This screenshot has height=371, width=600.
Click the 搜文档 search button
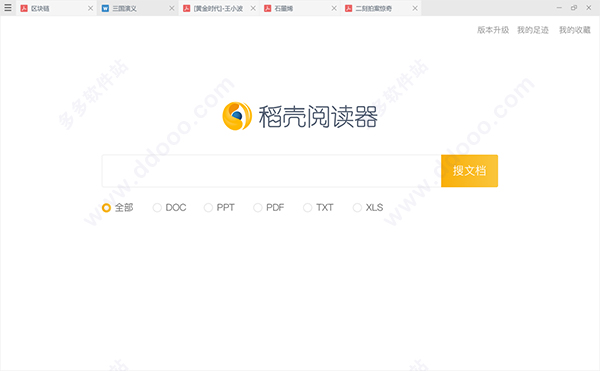(x=470, y=171)
